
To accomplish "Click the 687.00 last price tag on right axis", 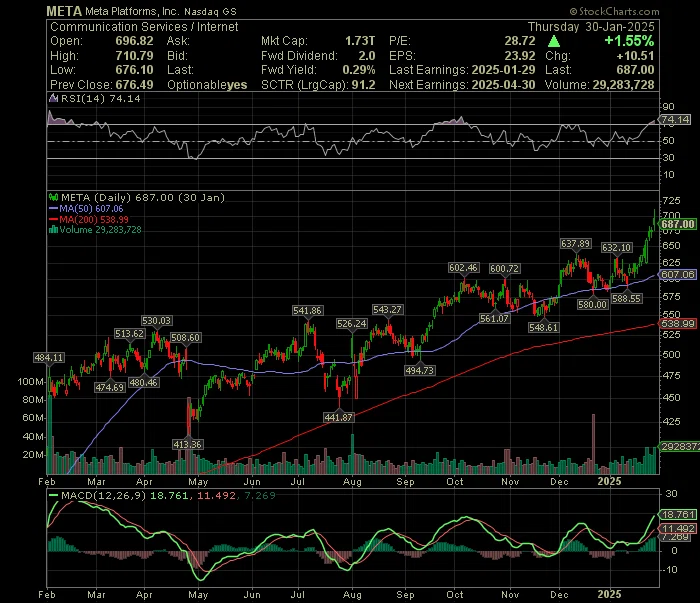I will 678,224.
